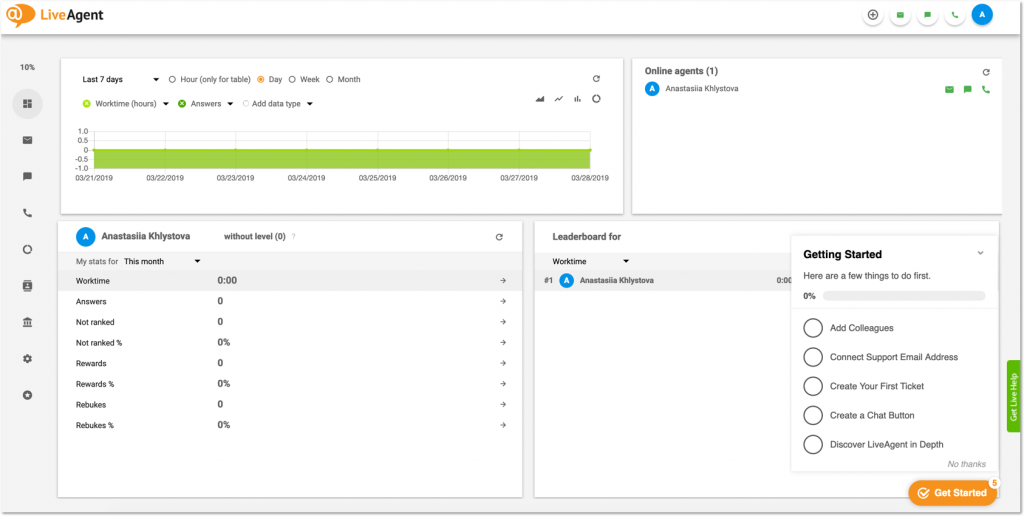The height and width of the screenshot is (516, 1024).
Task: Check off Connect Support Email Address circle
Action: (x=813, y=357)
